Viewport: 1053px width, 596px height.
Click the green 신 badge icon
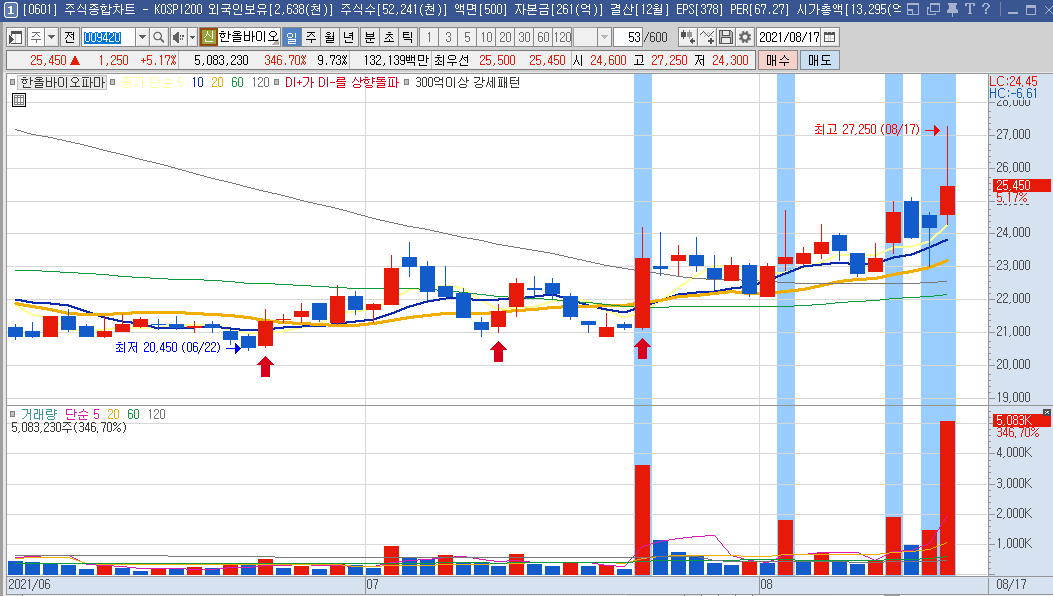pos(208,37)
